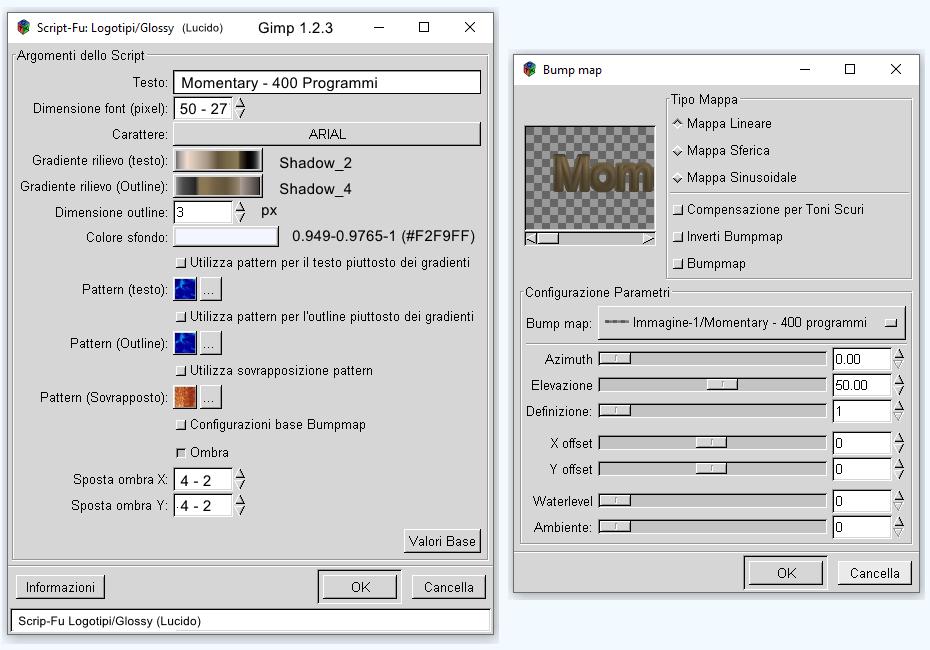Click the Script-Fu window title icon
This screenshot has width=930, height=650.
[23, 27]
